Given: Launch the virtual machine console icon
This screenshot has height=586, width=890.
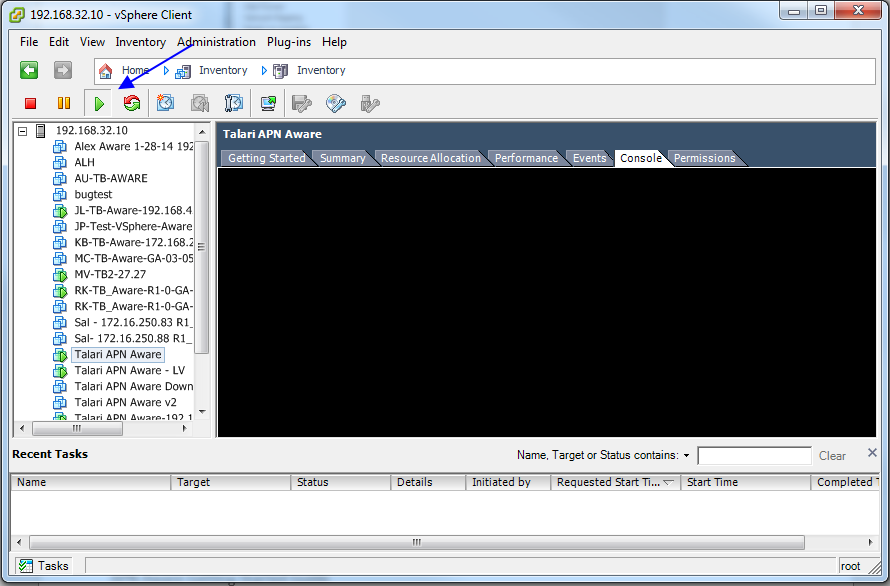Looking at the screenshot, I should [268, 103].
